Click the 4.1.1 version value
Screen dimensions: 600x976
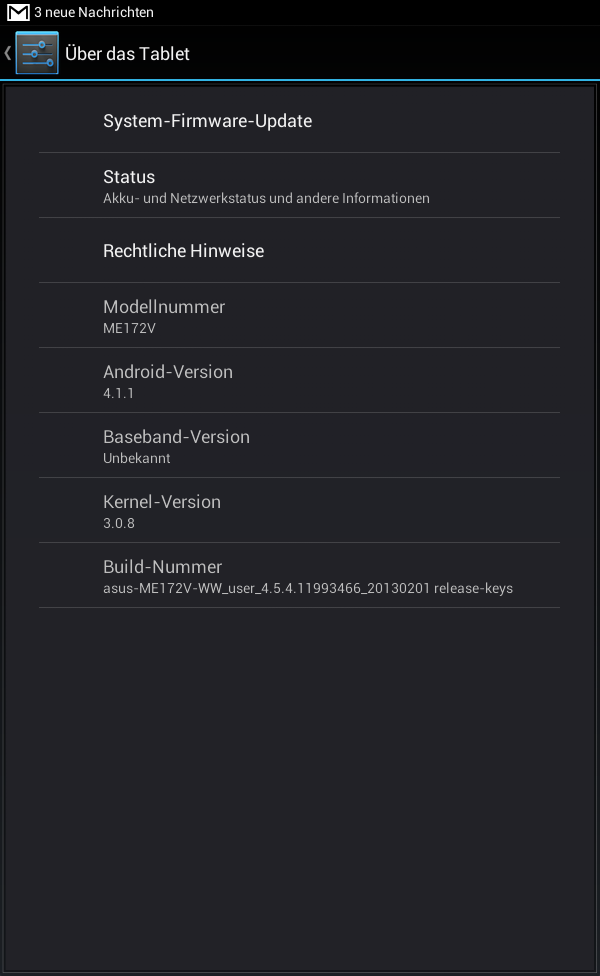click(118, 393)
